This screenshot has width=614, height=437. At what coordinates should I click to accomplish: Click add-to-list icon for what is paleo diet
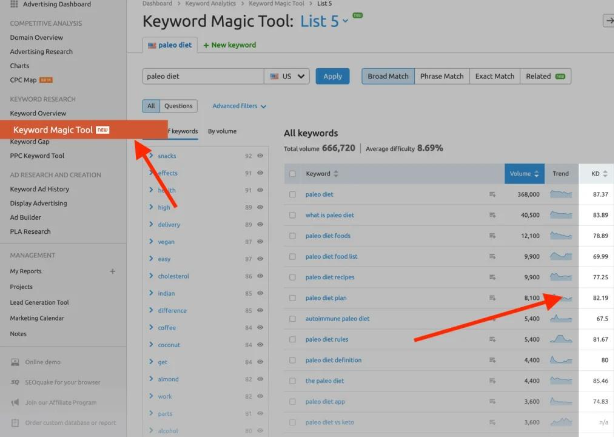[492, 215]
